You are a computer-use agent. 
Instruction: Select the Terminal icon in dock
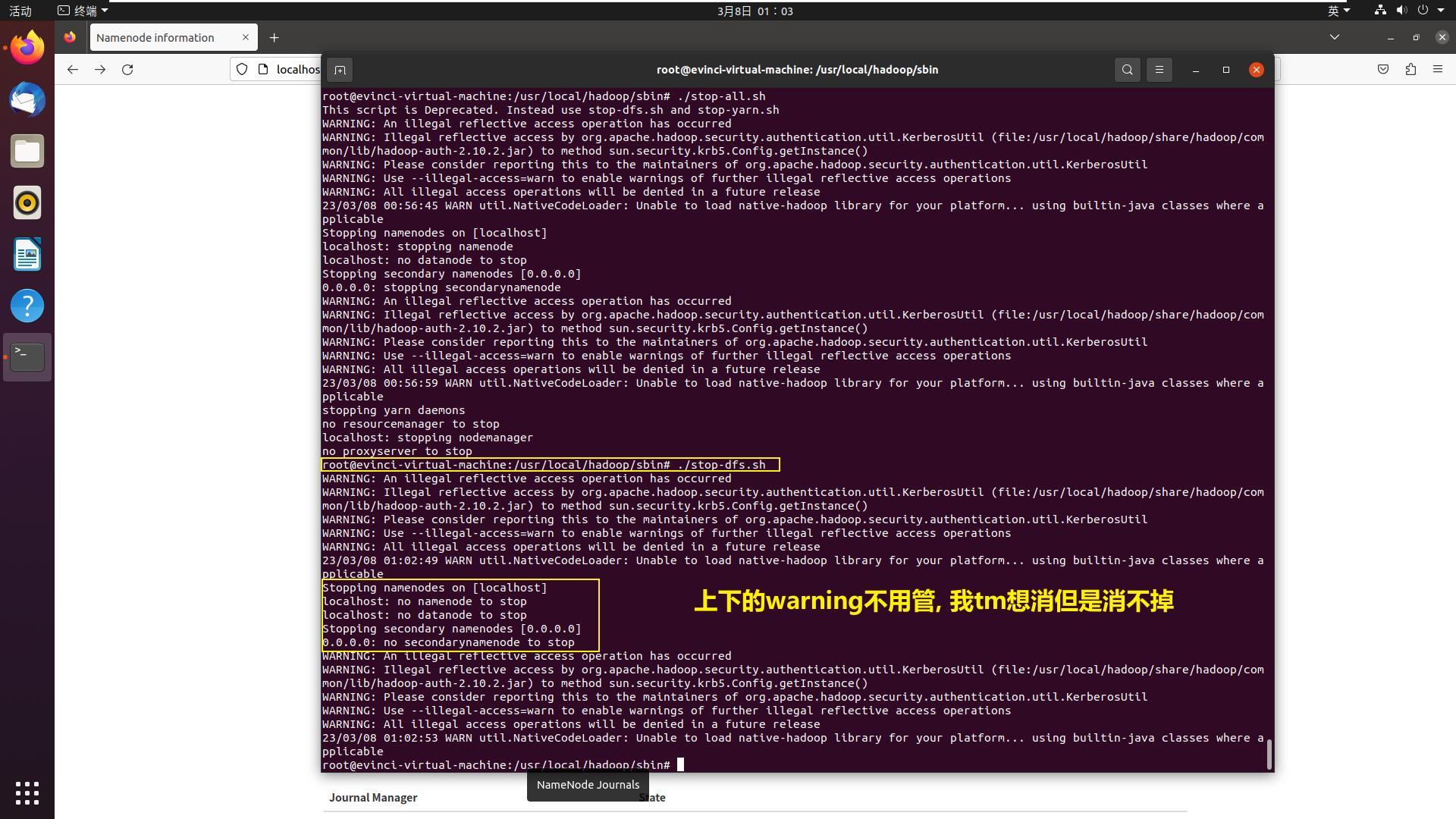click(x=27, y=357)
